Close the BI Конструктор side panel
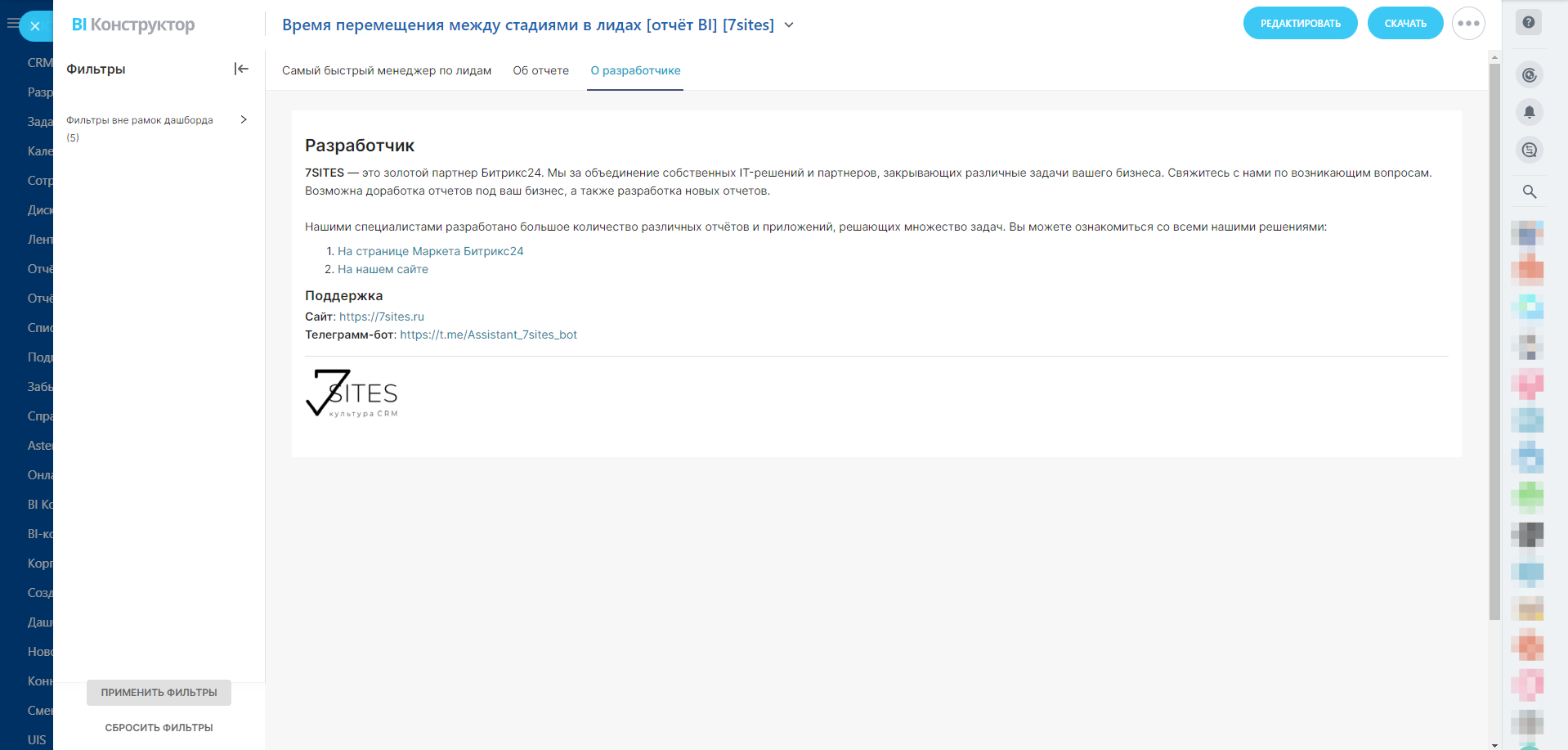The image size is (1568, 750). click(35, 26)
